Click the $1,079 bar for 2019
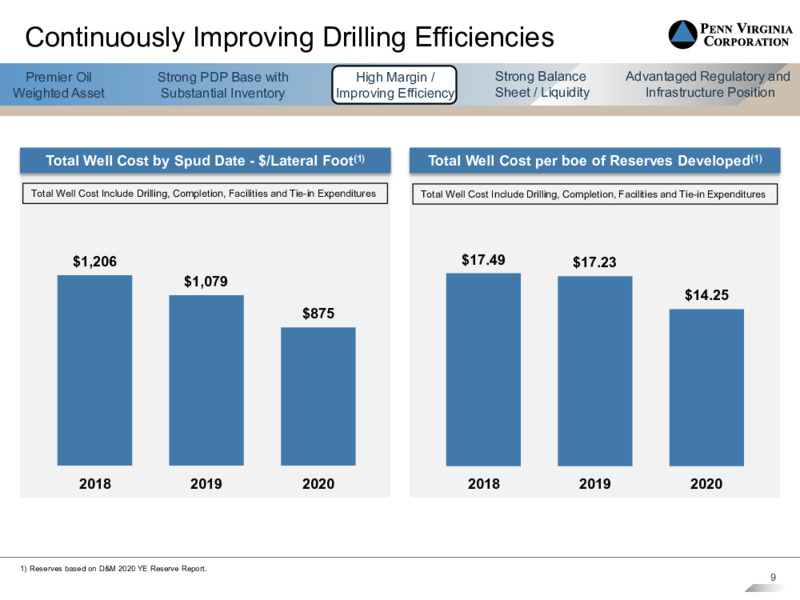Screen dimensions: 800x600 [x=206, y=380]
